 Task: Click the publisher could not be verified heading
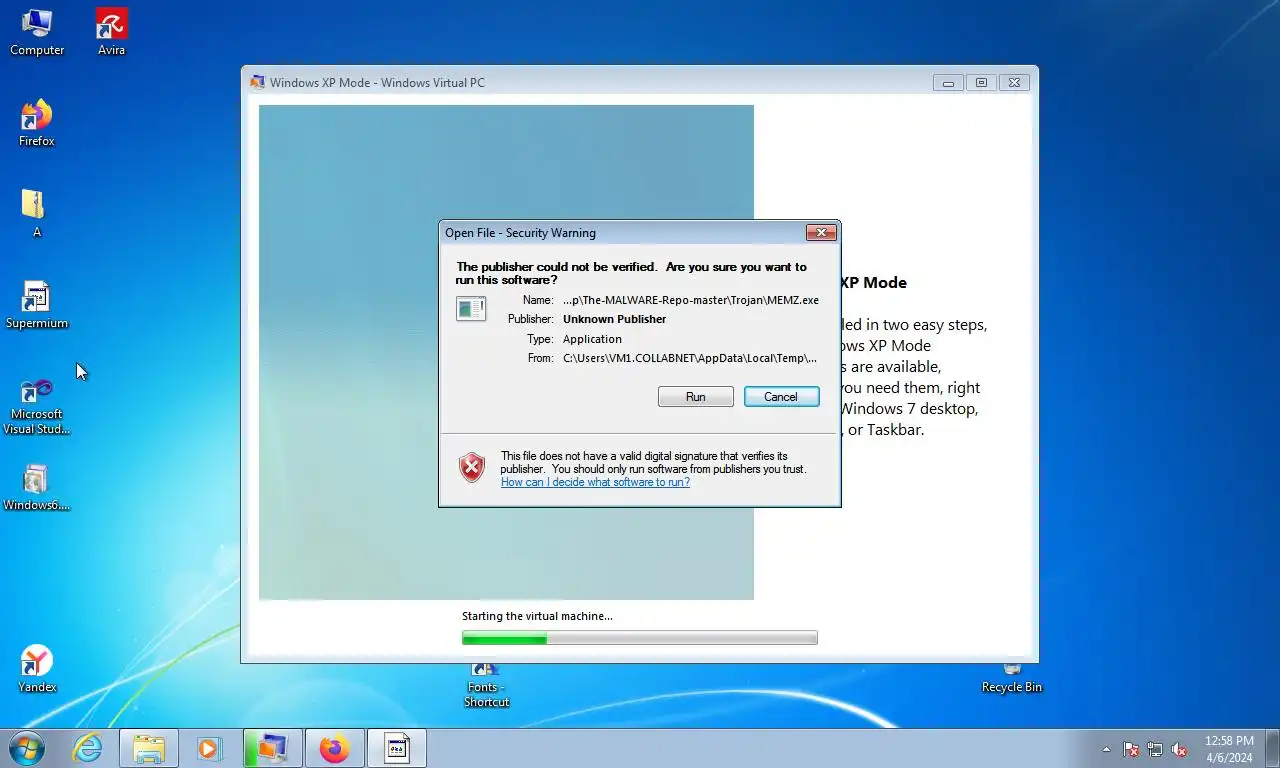coord(631,273)
